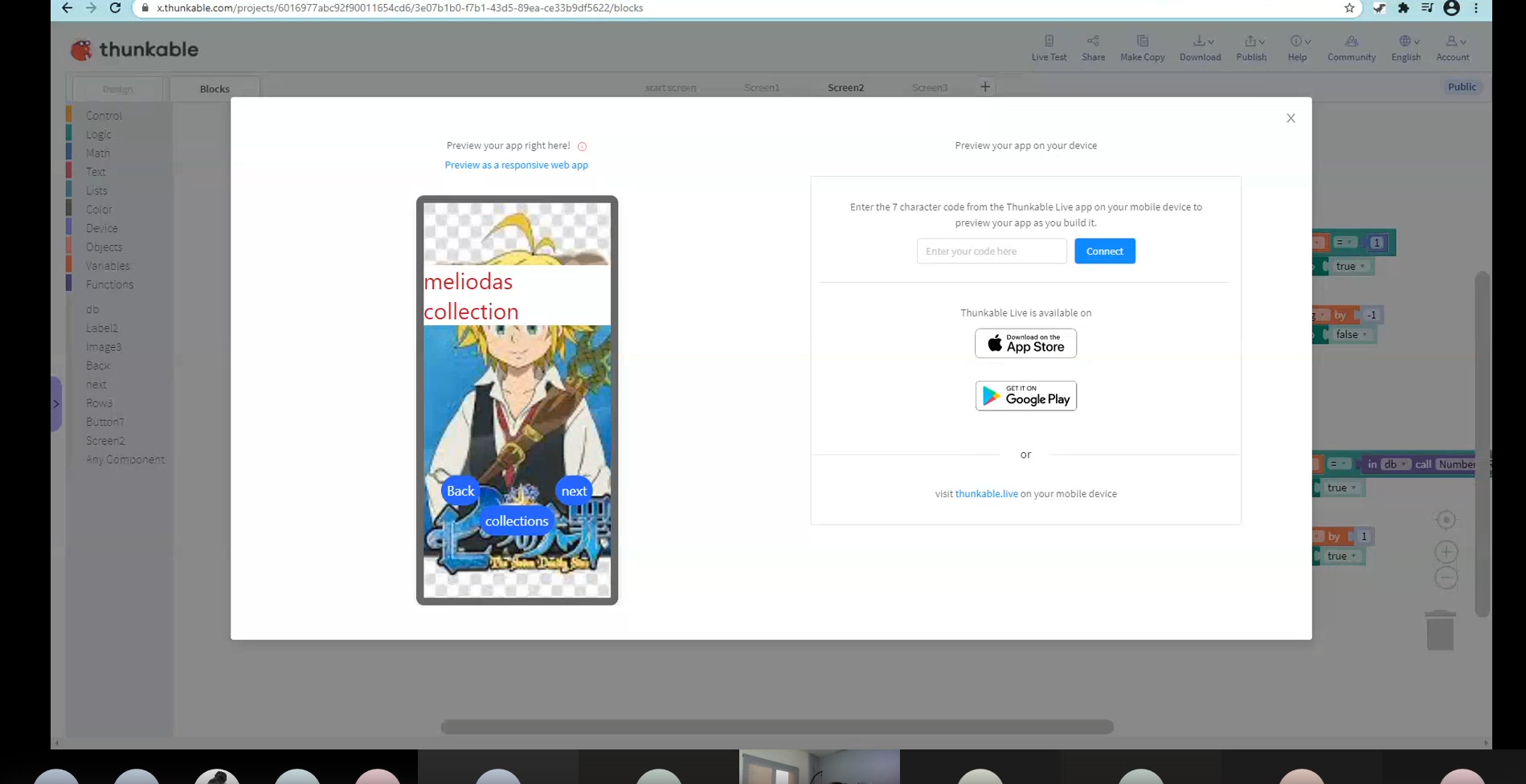Tap the next button in app preview
Image resolution: width=1526 pixels, height=784 pixels.
coord(574,491)
